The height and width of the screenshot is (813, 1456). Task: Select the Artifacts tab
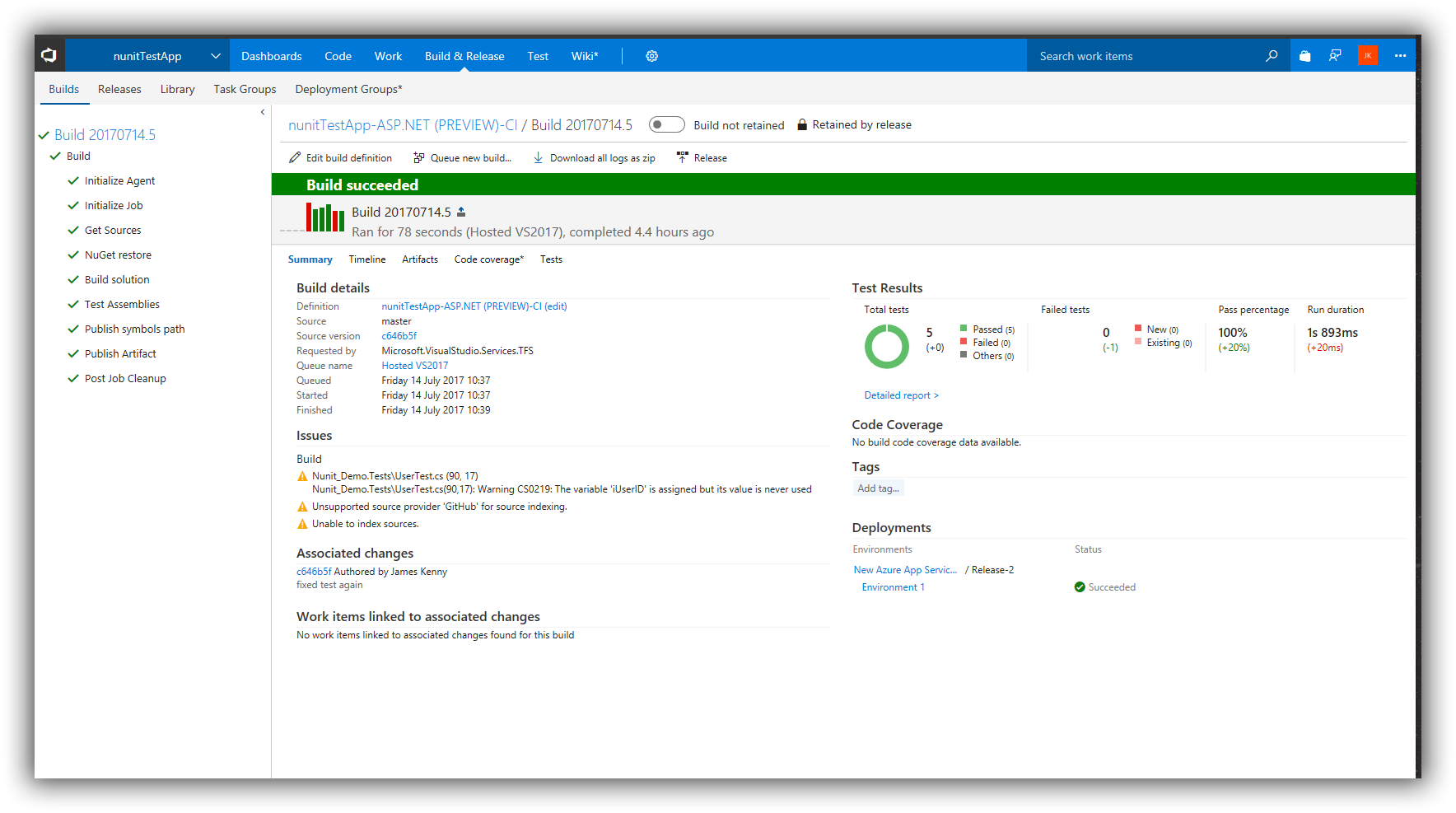420,259
